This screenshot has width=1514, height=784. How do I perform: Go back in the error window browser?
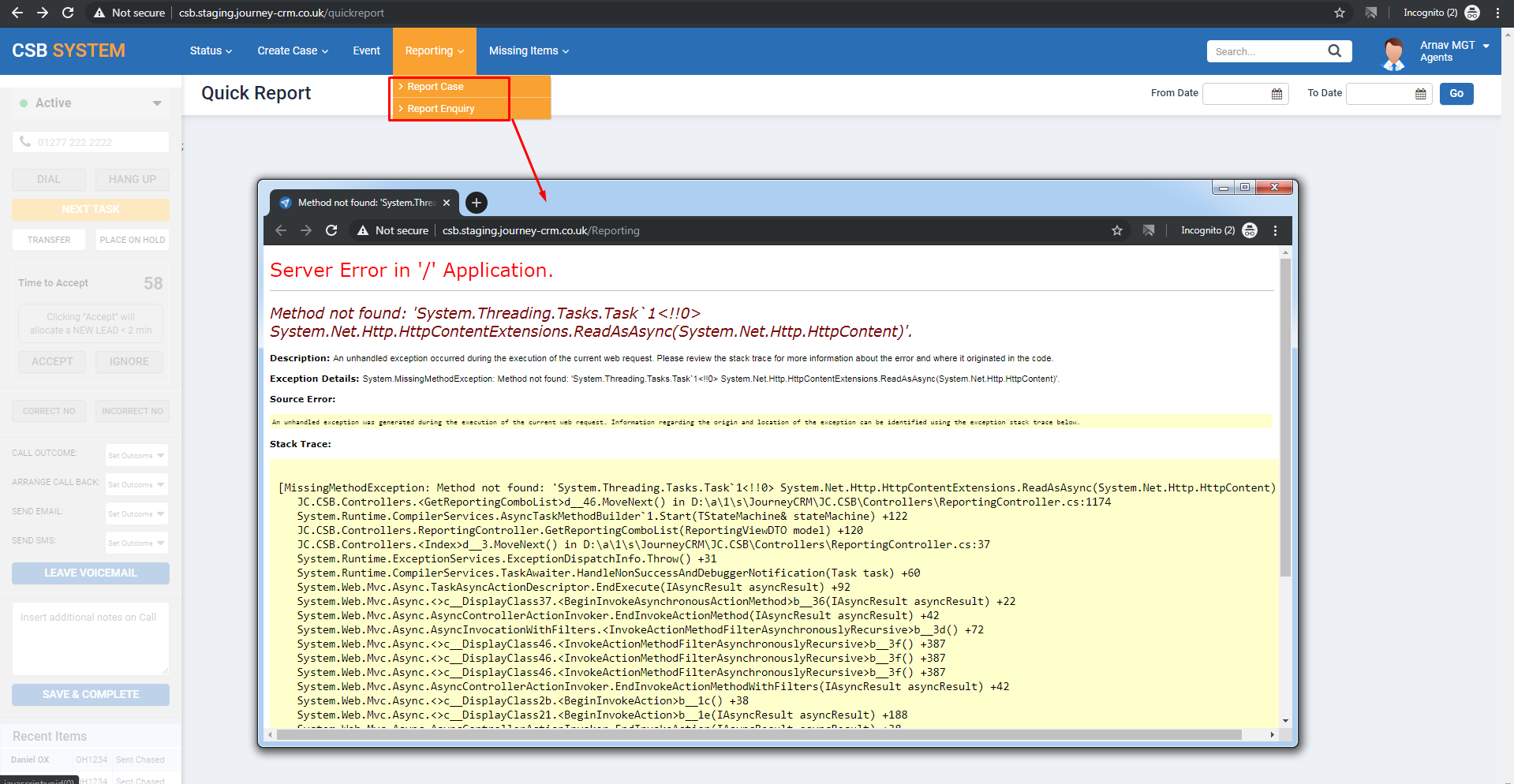[281, 230]
